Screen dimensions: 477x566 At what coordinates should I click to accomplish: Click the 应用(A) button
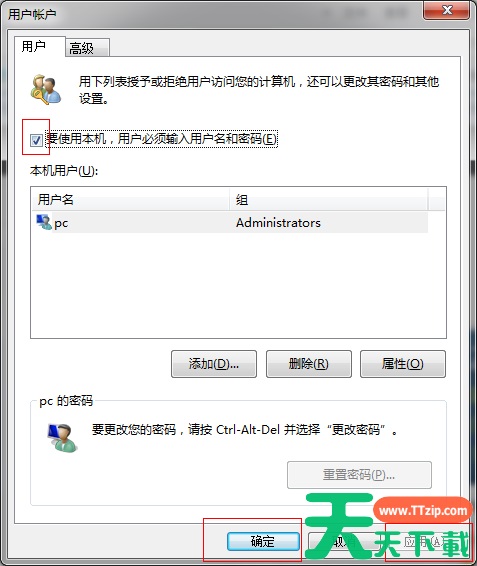coord(426,541)
